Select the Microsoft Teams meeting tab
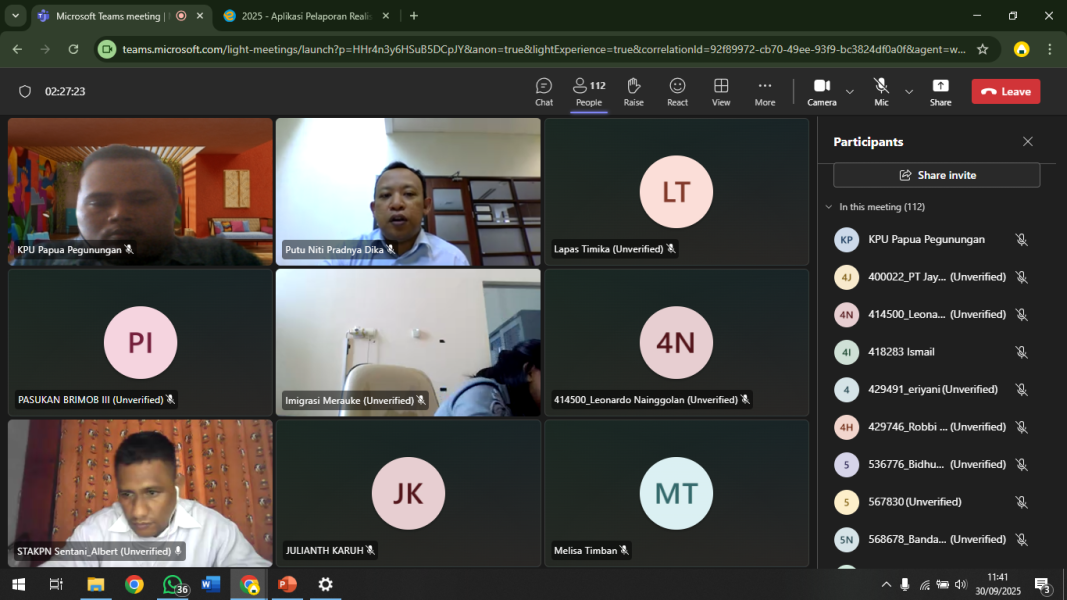Image resolution: width=1067 pixels, height=600 pixels. point(110,16)
